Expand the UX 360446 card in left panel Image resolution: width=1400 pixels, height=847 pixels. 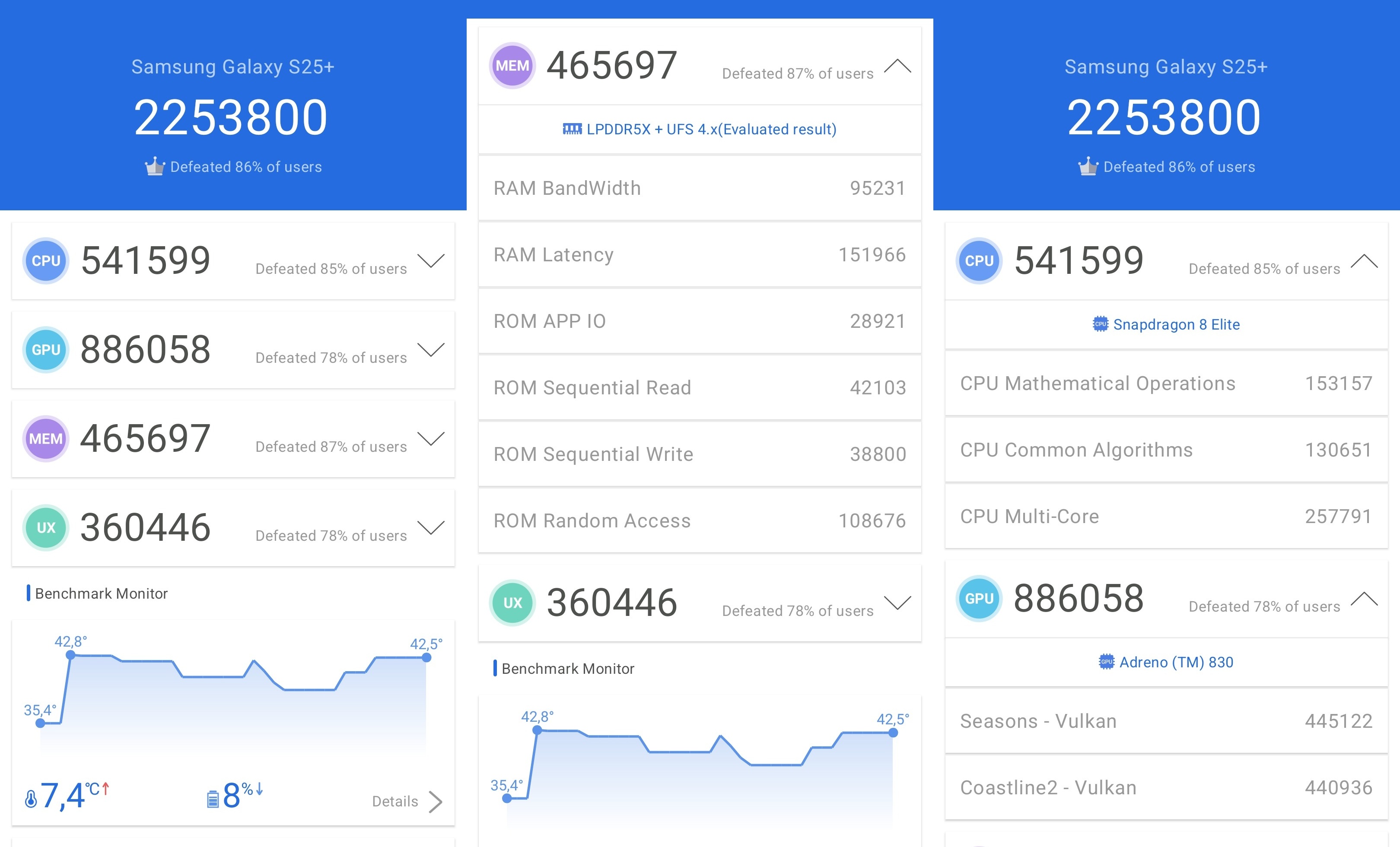pos(431,528)
